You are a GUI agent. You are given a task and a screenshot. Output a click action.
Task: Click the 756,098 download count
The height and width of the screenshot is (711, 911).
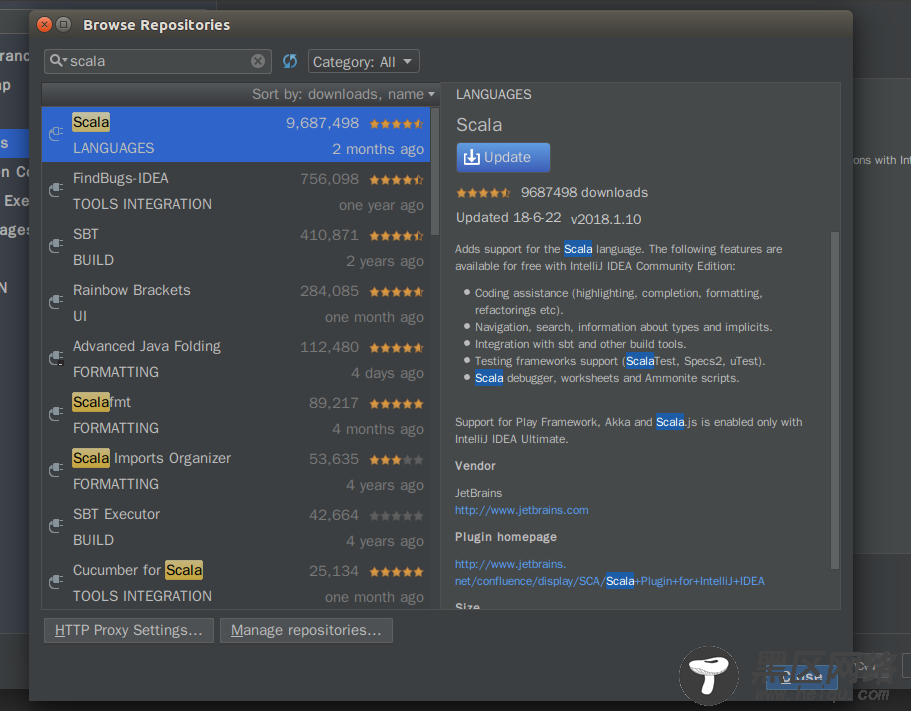coord(329,179)
